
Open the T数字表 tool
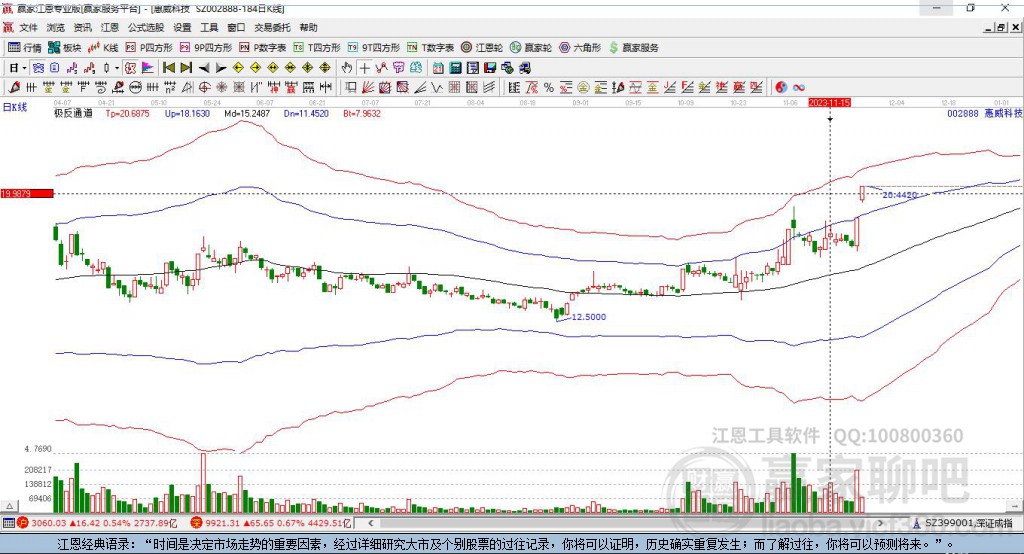coord(430,48)
